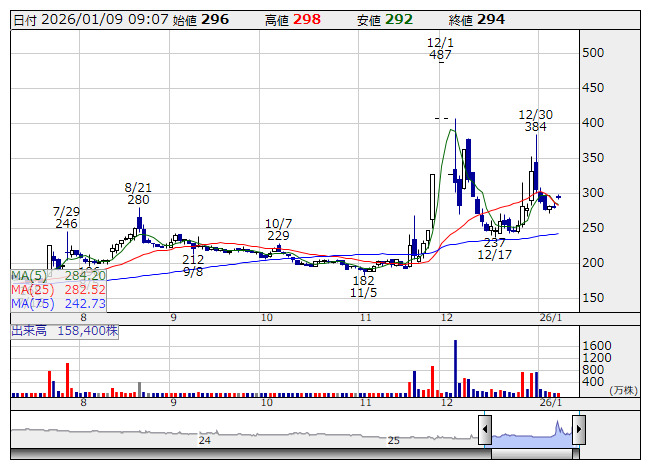This screenshot has height=470, width=653.
Task: Click the right range handle arrow in overview
Action: point(578,431)
